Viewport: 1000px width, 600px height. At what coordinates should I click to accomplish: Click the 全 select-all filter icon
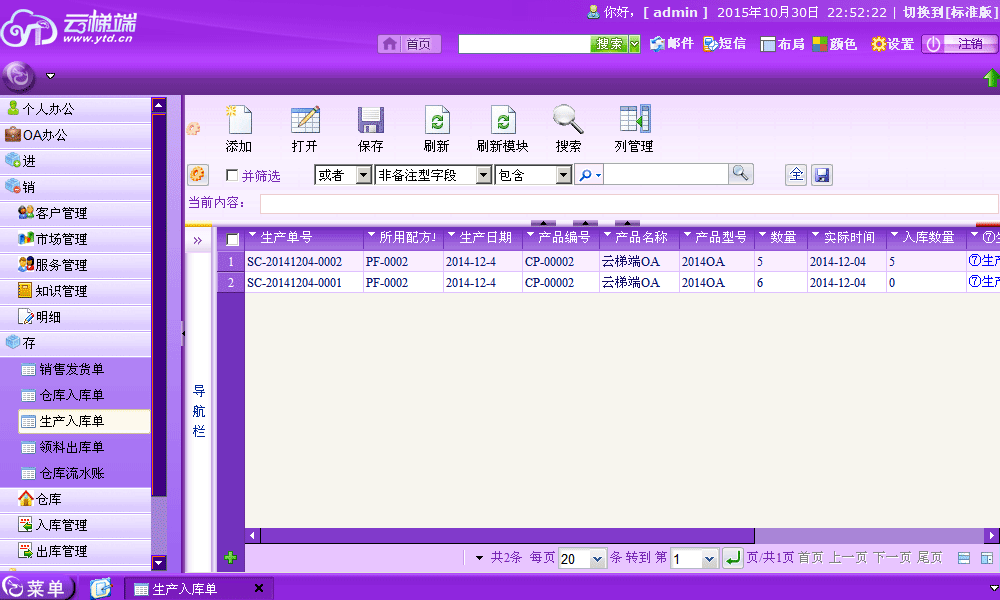pos(796,174)
